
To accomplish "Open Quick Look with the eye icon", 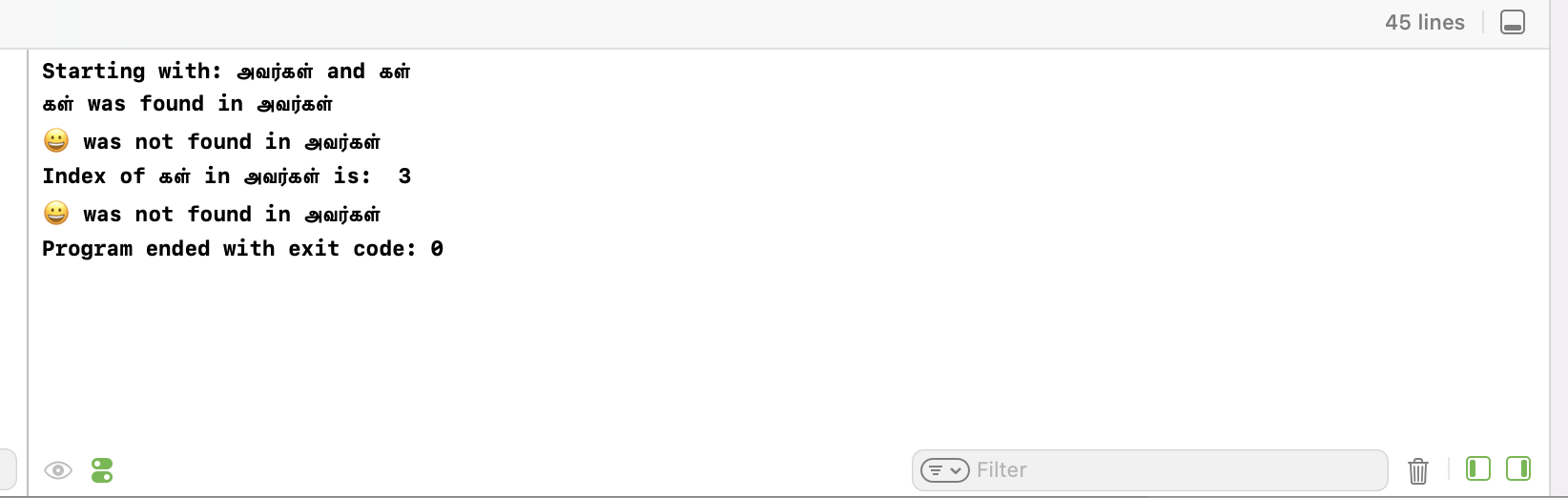I will pyautogui.click(x=58, y=470).
